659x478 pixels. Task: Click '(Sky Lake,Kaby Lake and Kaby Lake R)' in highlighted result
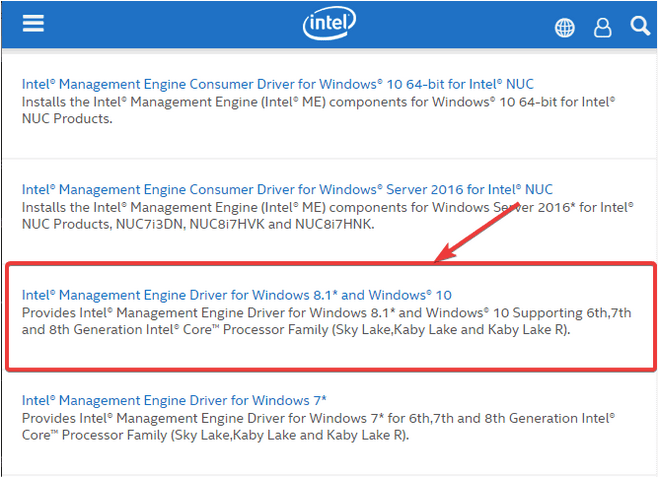pyautogui.click(x=451, y=330)
